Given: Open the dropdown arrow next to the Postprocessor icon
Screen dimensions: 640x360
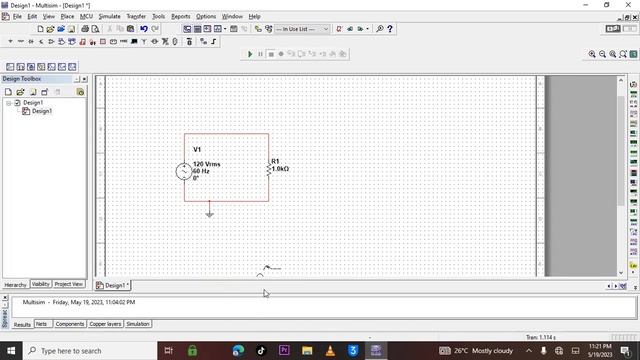Looking at the screenshot, I should (225, 29).
